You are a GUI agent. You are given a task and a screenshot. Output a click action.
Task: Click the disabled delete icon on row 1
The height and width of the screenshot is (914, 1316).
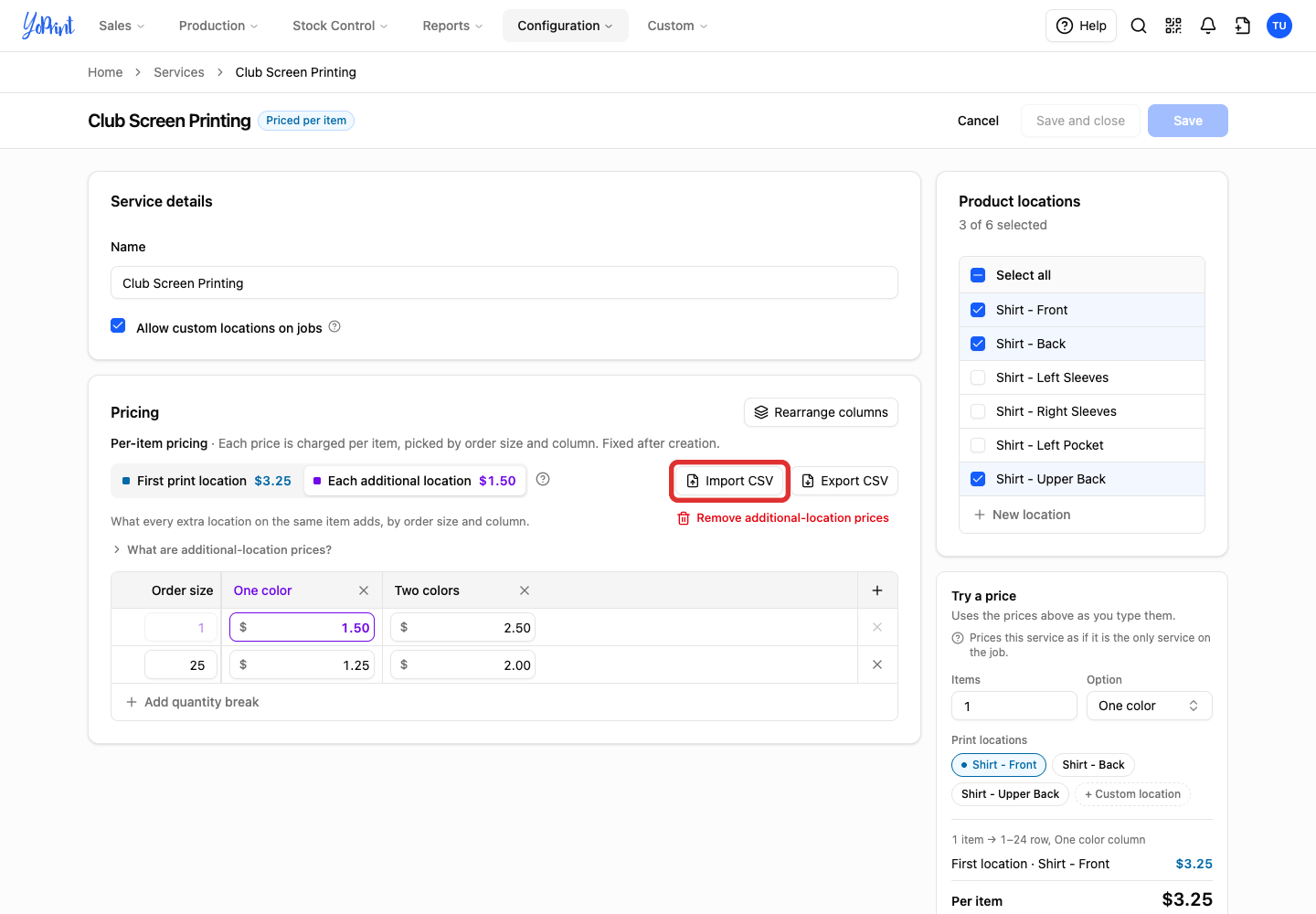[877, 627]
